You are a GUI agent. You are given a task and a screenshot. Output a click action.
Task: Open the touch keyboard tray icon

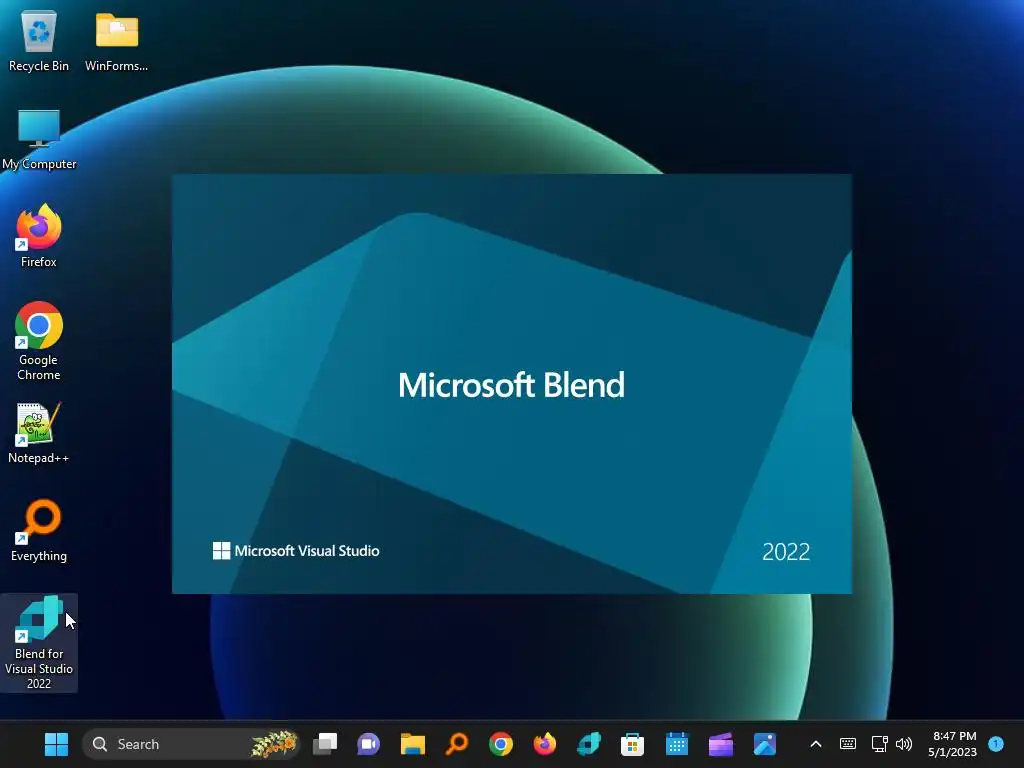848,744
